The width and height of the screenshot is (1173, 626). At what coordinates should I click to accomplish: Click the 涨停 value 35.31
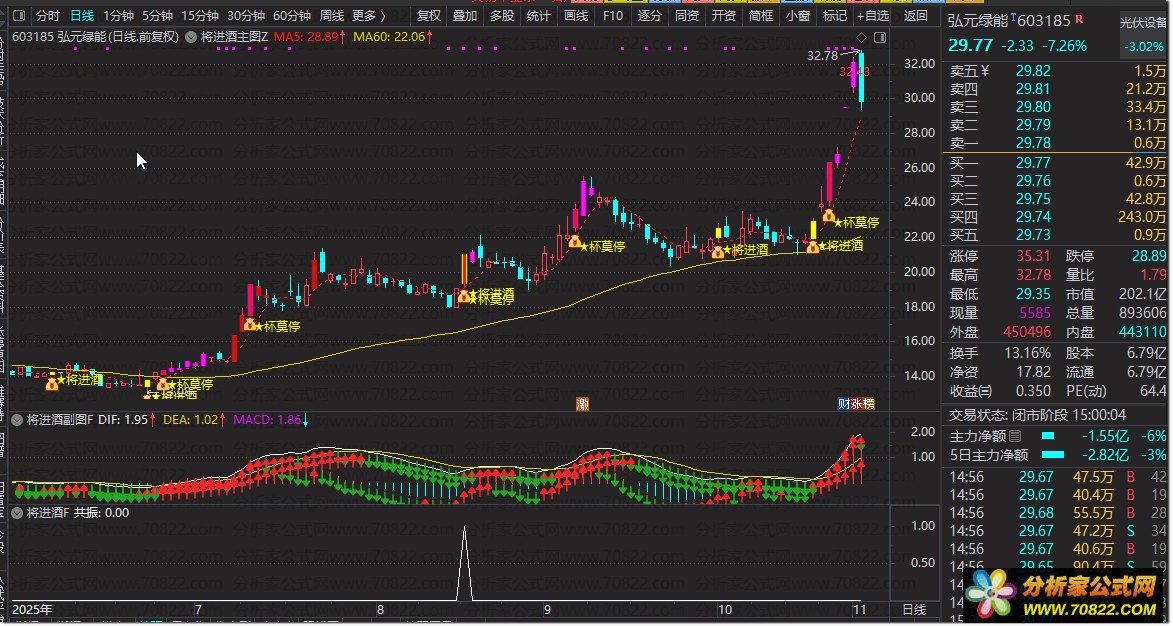(1033, 257)
